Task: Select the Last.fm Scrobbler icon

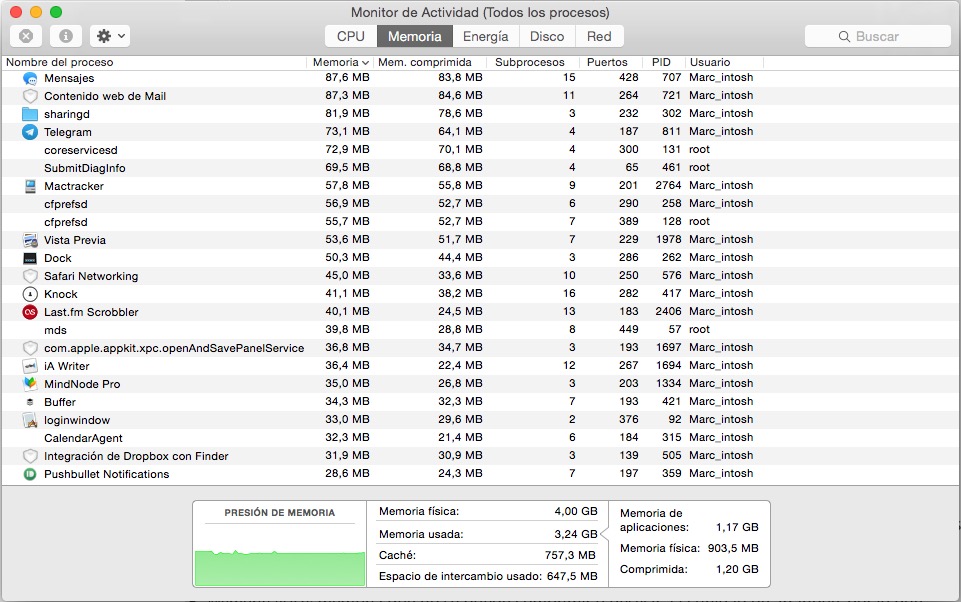Action: pos(31,311)
